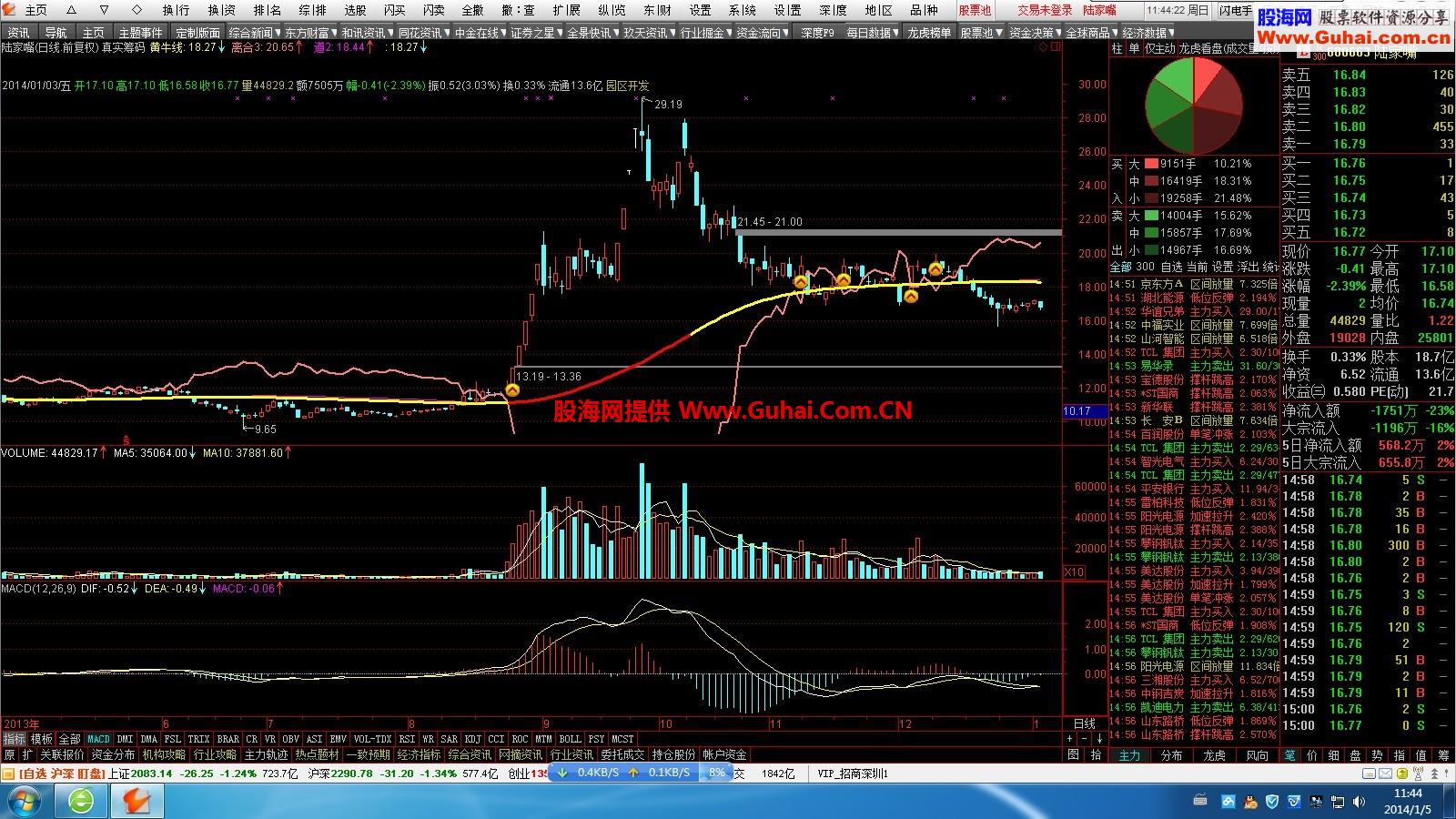This screenshot has height=819, width=1456.
Task: Click the gray 21.45 - 21.00 resistance band
Action: click(898, 233)
